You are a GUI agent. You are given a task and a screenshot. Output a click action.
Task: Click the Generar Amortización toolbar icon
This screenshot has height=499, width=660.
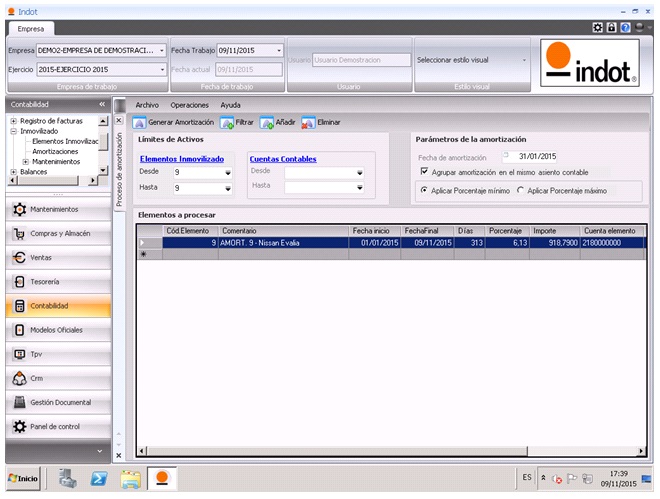(x=141, y=122)
